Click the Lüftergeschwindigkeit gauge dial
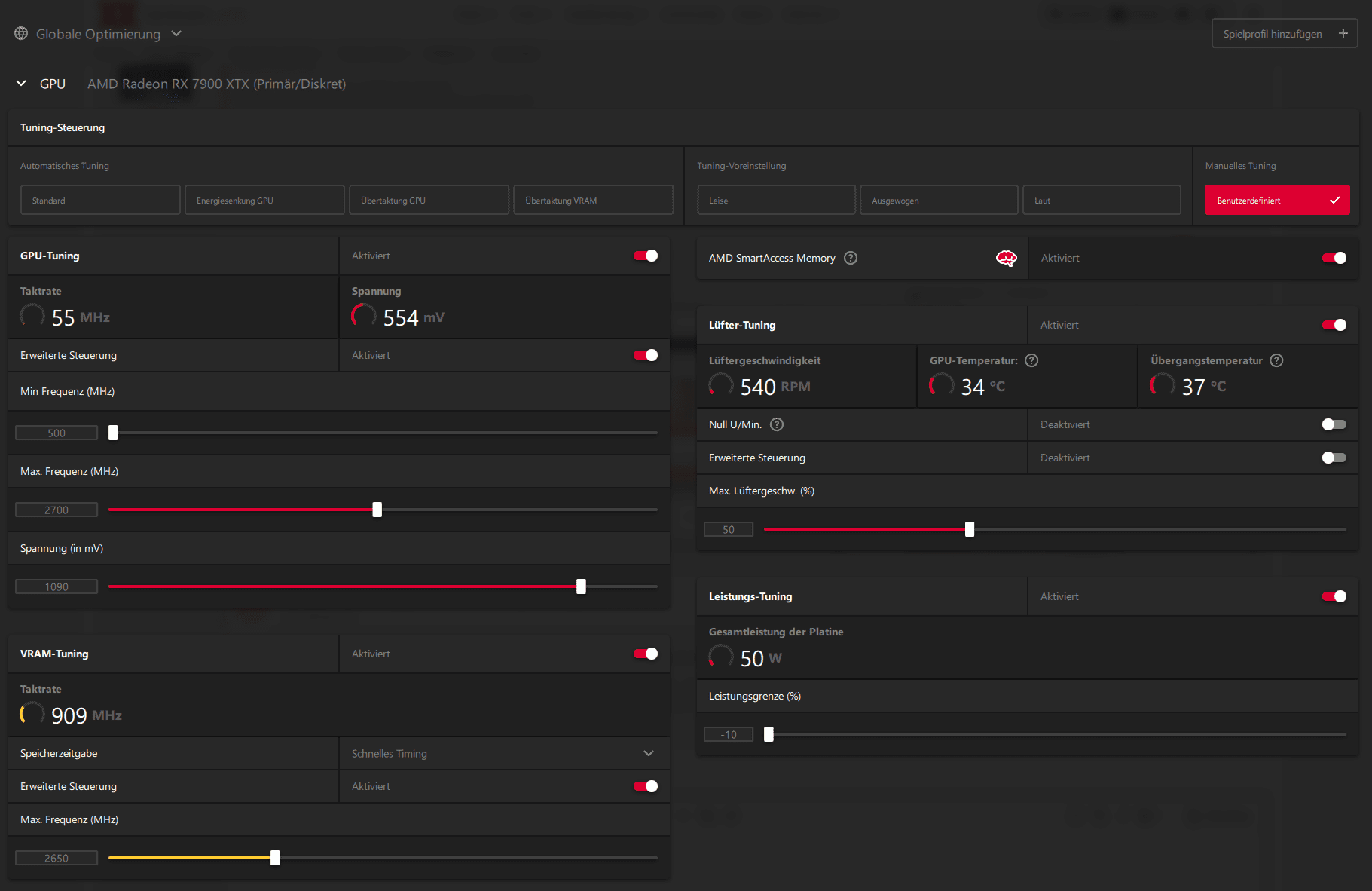The height and width of the screenshot is (891, 1372). tap(721, 385)
